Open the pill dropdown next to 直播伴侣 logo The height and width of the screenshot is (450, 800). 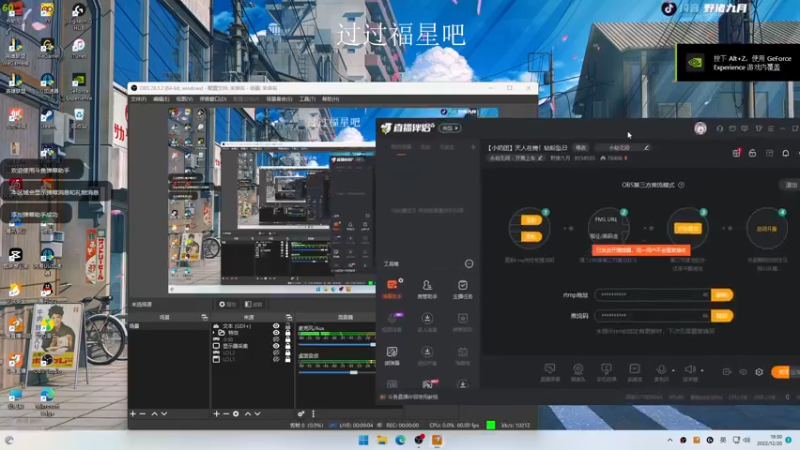click(x=450, y=128)
